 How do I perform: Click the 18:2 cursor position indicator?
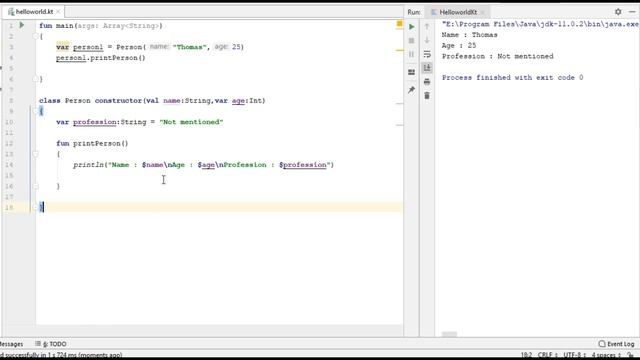(x=526, y=355)
